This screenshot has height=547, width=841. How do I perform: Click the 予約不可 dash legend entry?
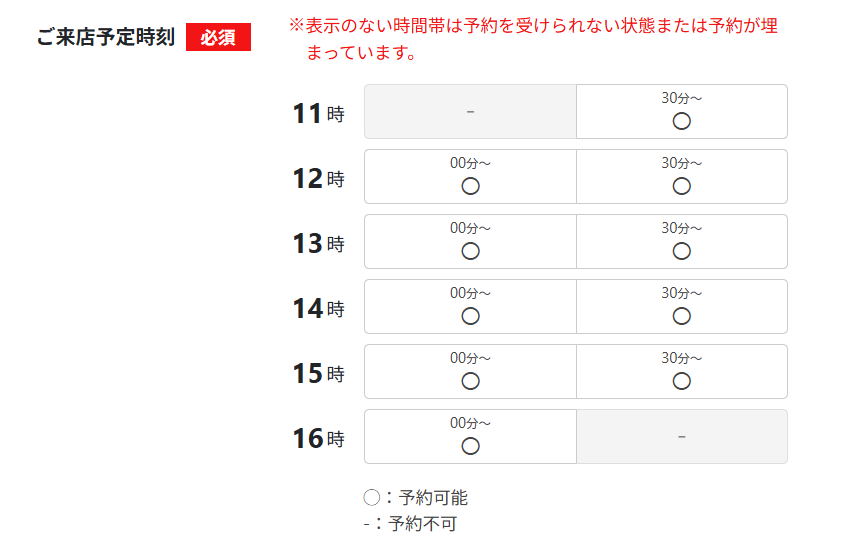[410, 523]
